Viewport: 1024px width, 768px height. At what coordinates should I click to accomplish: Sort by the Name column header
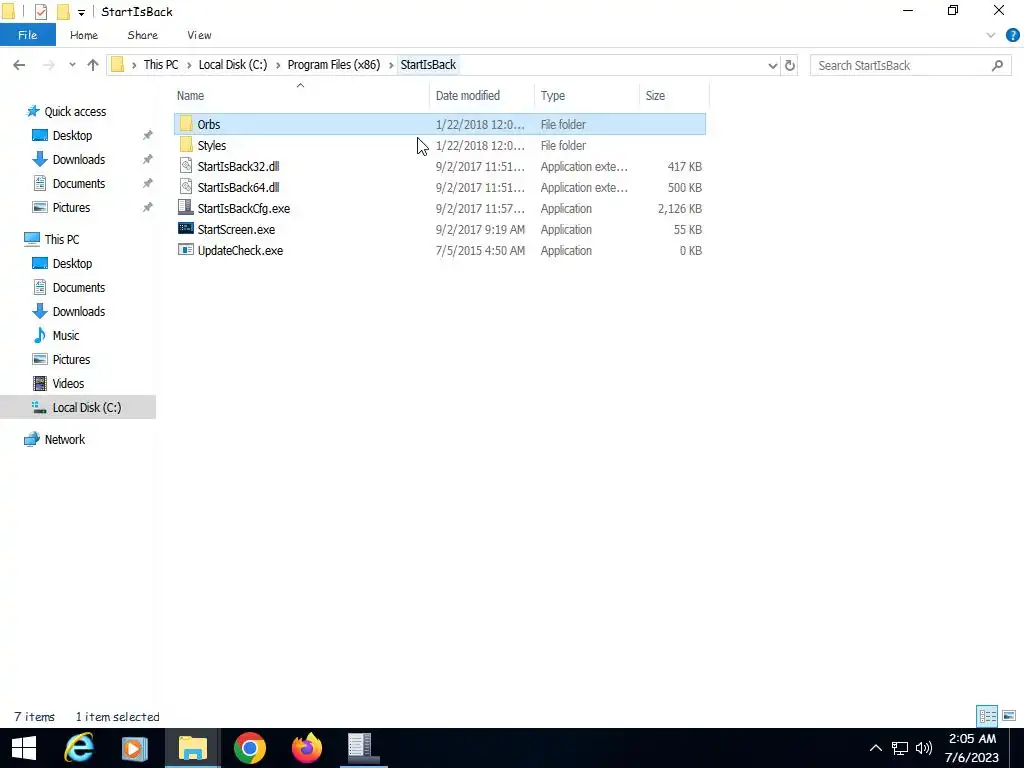[x=301, y=95]
